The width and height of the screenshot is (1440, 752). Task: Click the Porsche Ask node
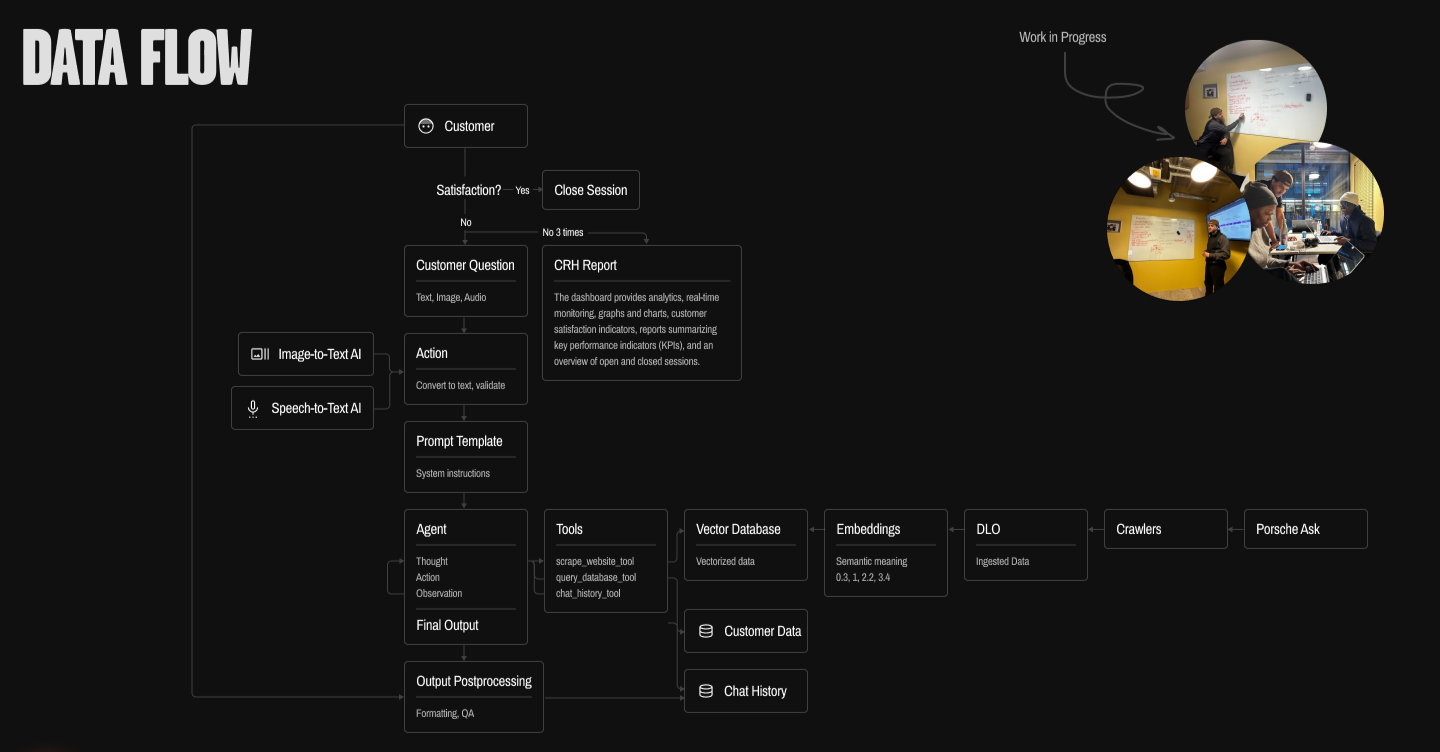[x=1305, y=528]
